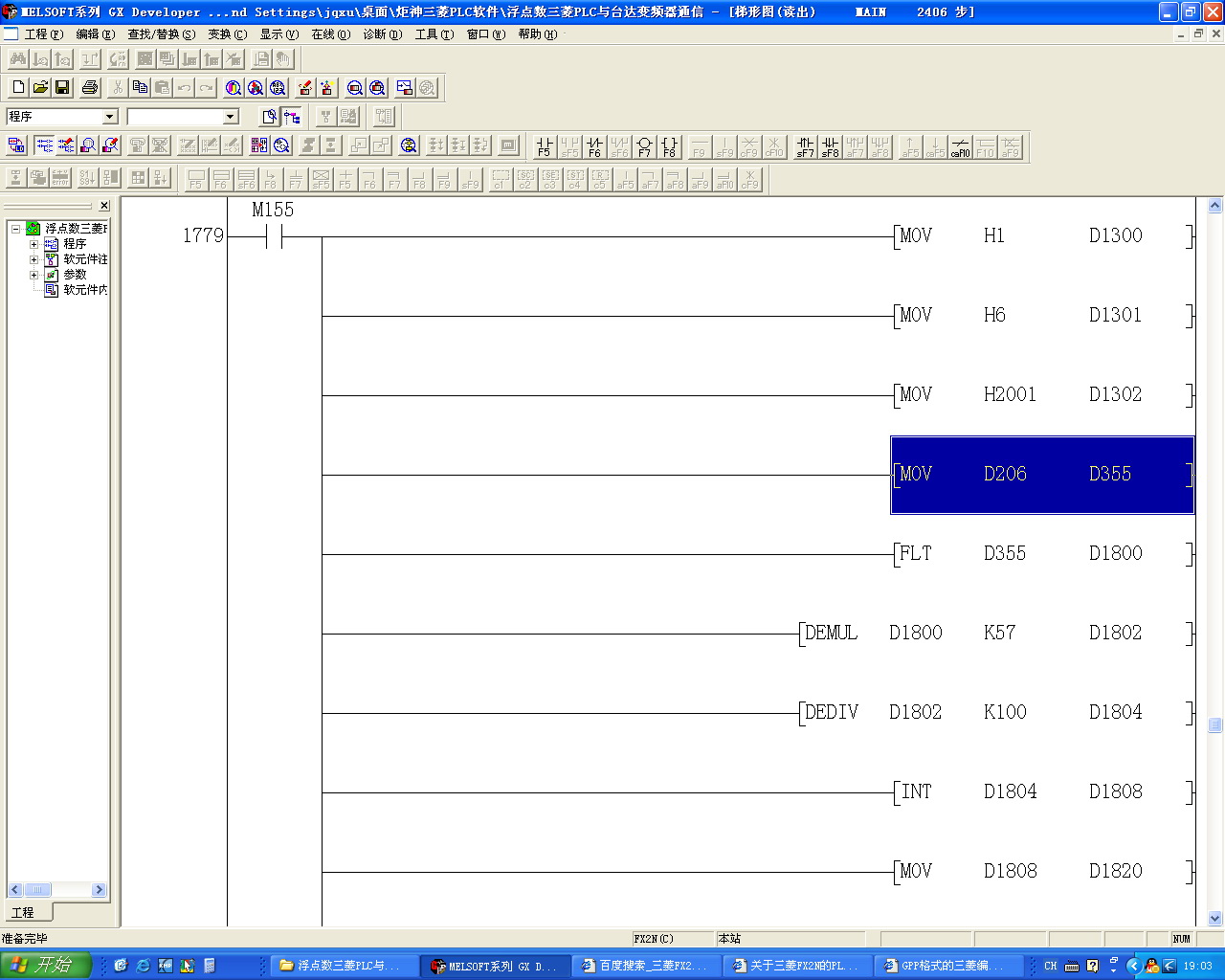Open existing project with folder icon
Viewport: 1225px width, 980px height.
[x=40, y=88]
